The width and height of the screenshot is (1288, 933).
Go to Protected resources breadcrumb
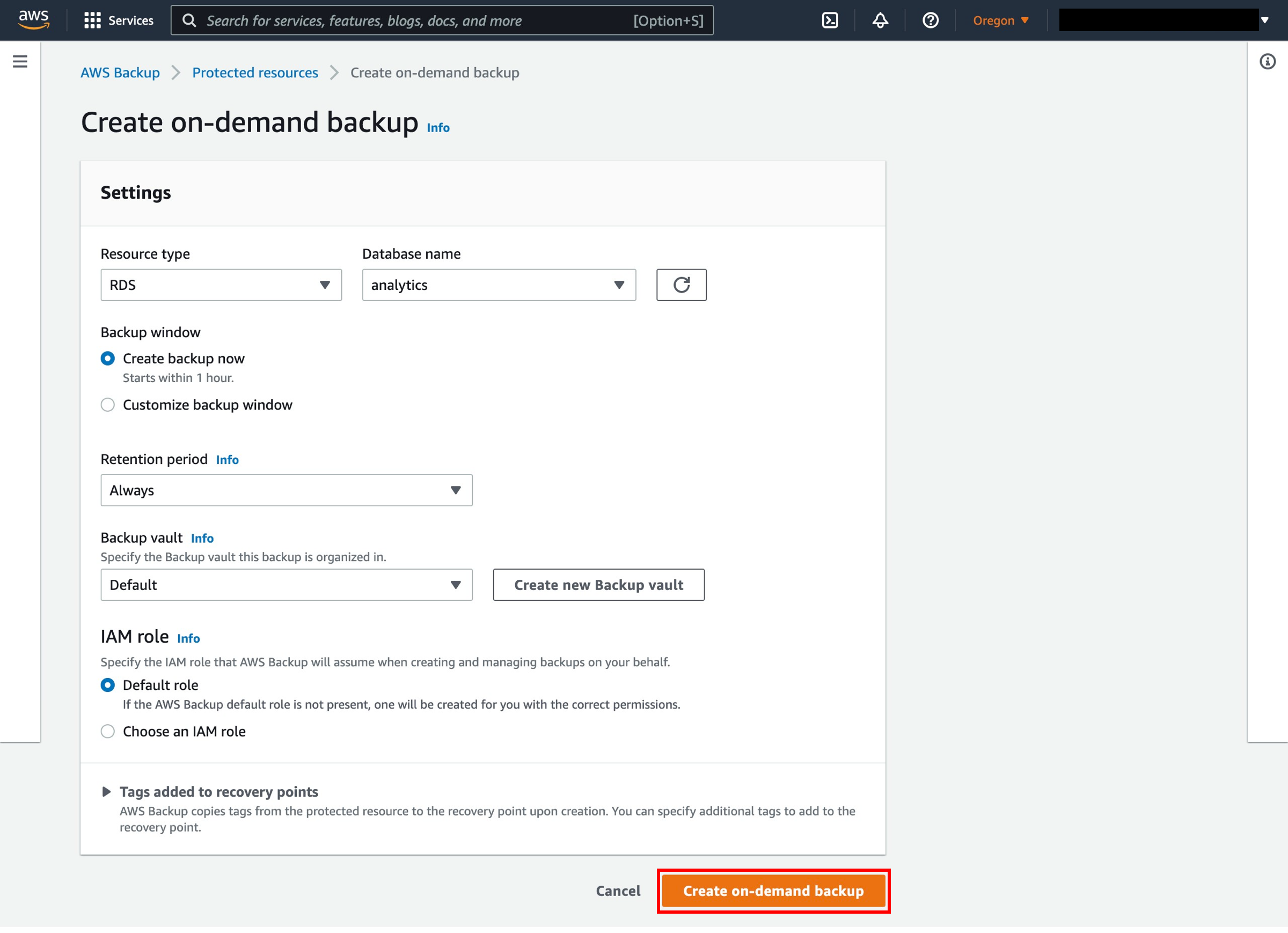pos(255,72)
